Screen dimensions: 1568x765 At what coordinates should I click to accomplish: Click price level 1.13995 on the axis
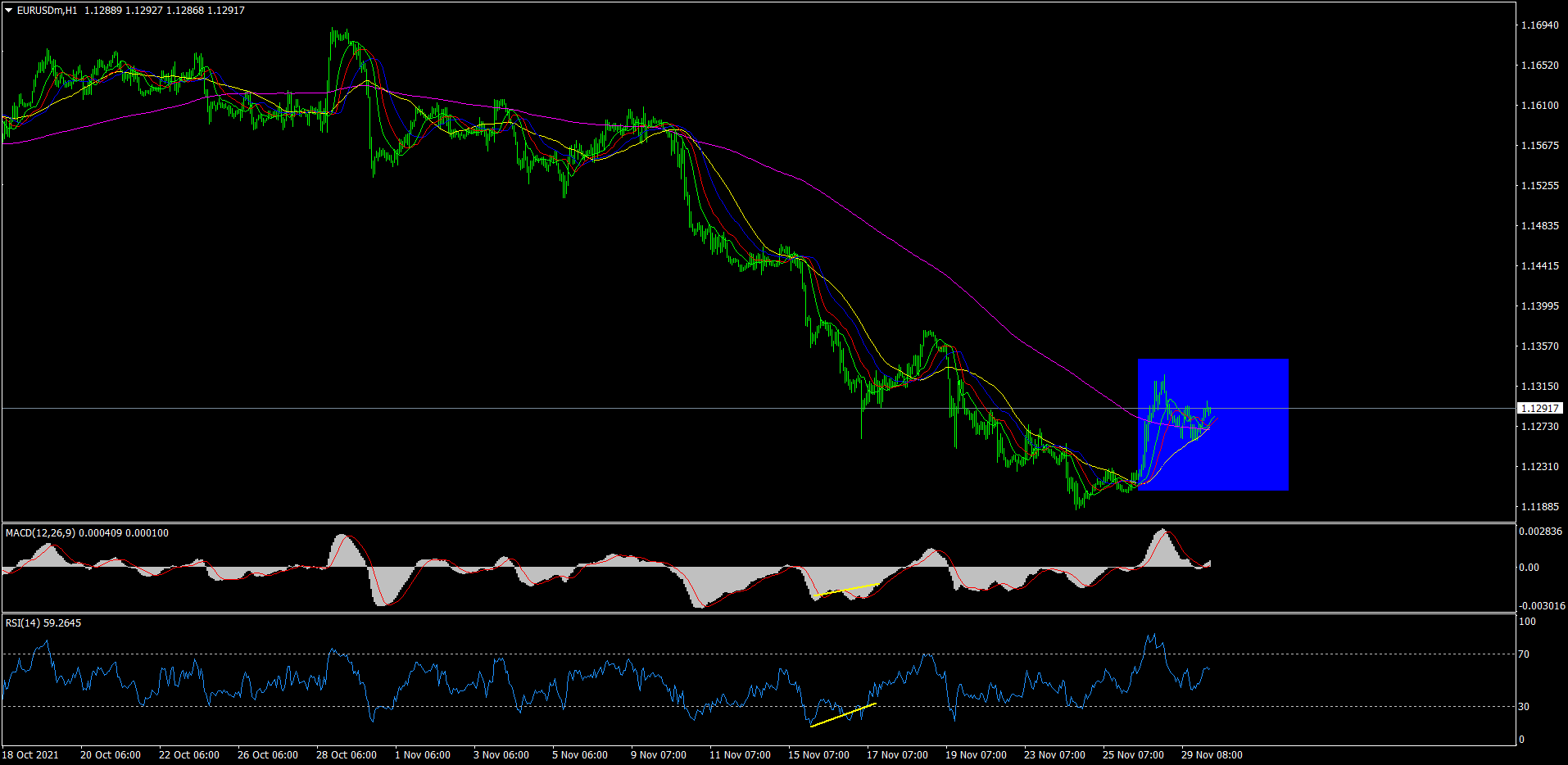[1539, 306]
